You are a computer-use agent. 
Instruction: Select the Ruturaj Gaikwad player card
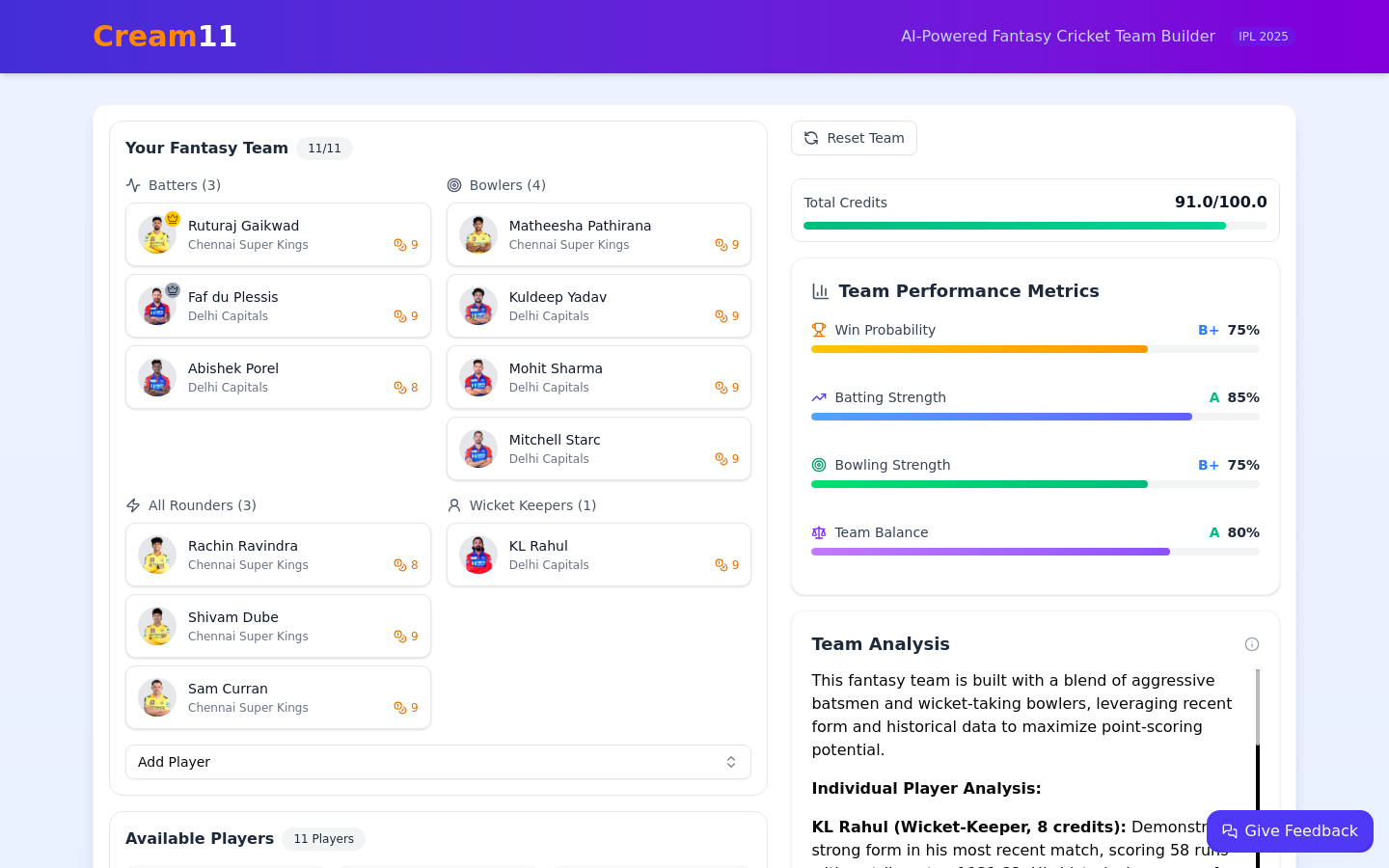click(278, 234)
